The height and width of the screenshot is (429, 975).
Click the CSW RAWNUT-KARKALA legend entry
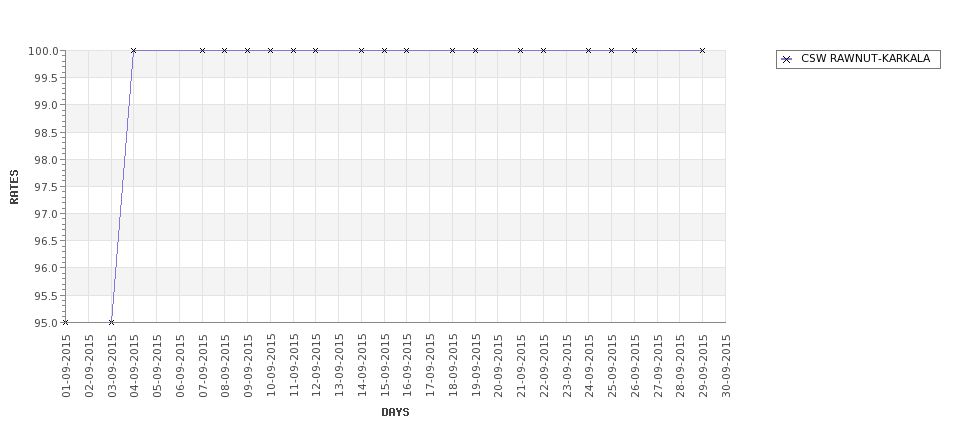pos(858,59)
